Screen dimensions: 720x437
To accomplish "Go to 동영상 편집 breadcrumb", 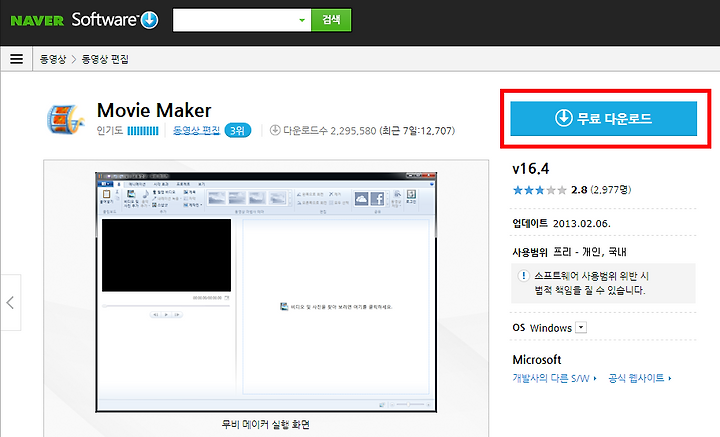I will pyautogui.click(x=105, y=59).
